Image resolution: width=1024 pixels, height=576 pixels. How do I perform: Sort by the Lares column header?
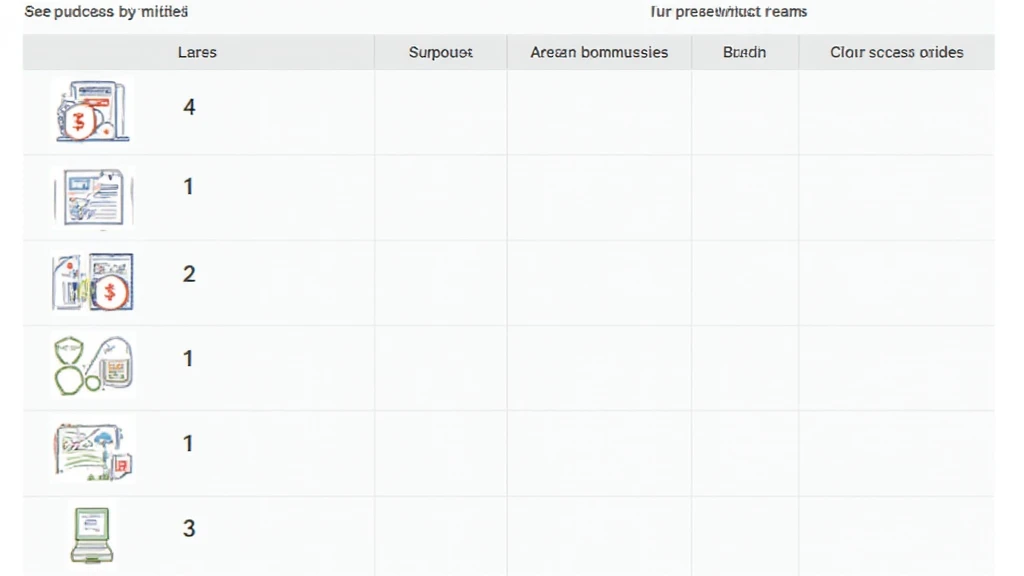click(197, 52)
